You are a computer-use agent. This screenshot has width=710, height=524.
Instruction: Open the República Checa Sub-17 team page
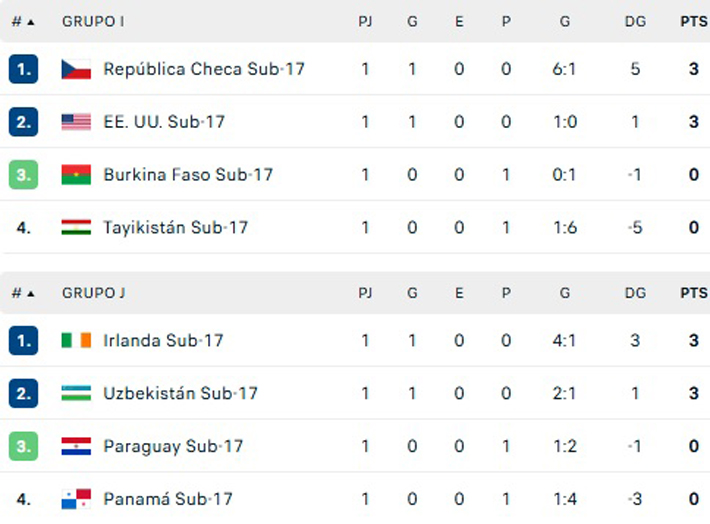pyautogui.click(x=204, y=69)
